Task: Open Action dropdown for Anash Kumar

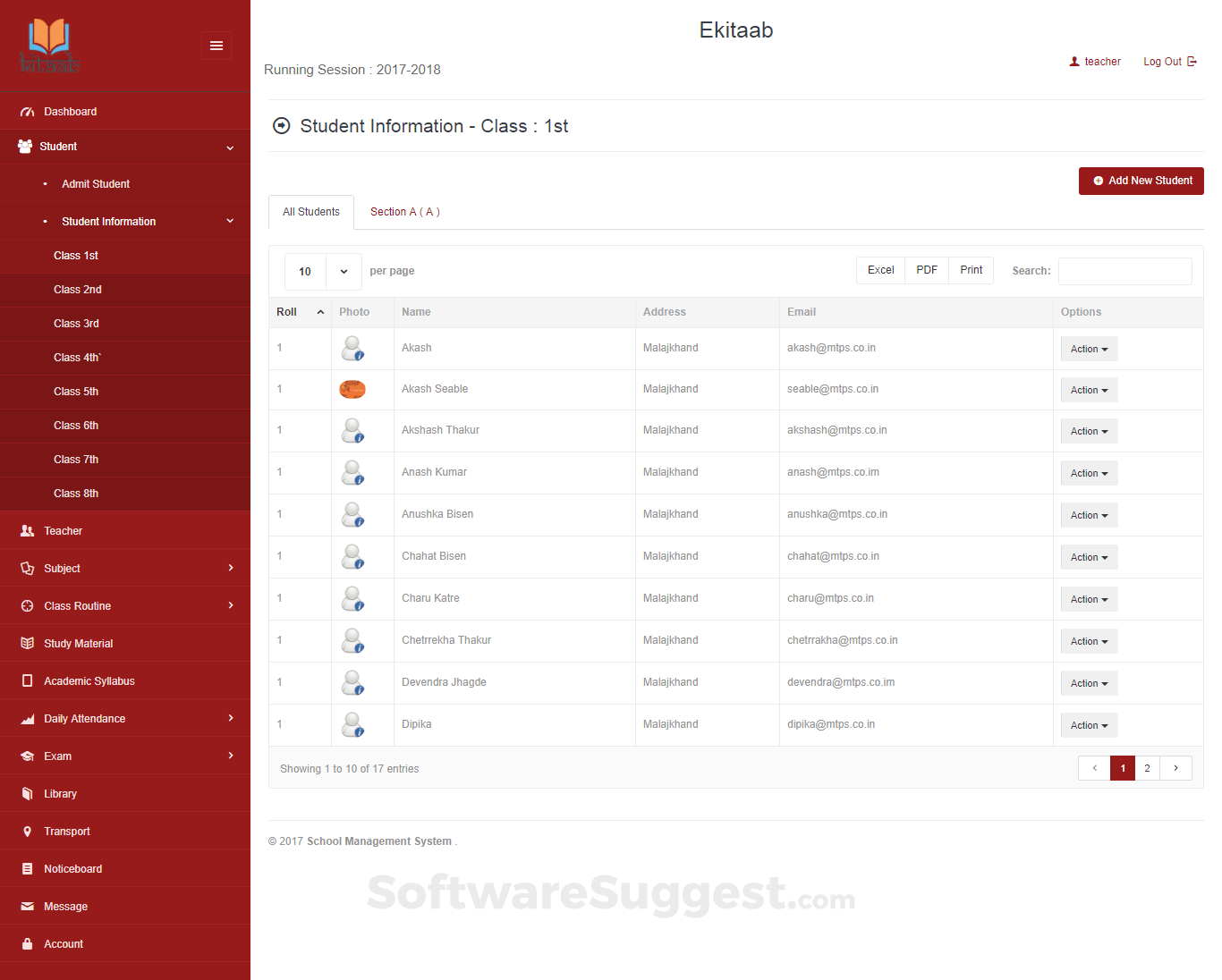Action: (1089, 473)
